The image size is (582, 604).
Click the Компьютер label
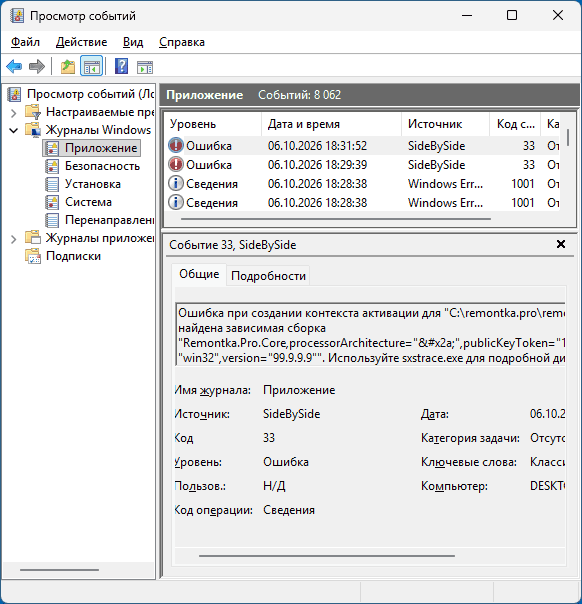454,486
